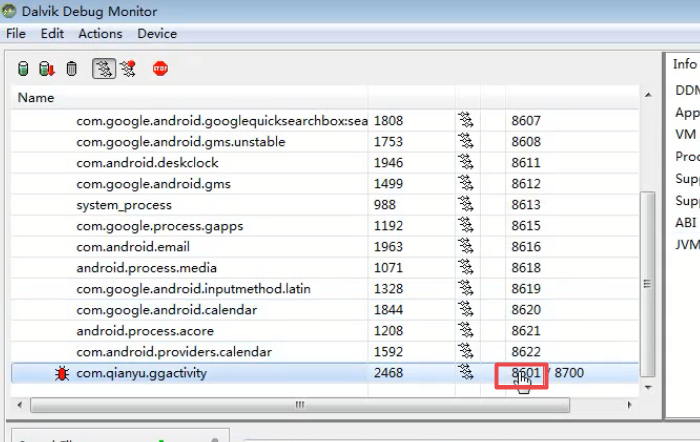The width and height of the screenshot is (700, 442).
Task: Click the horizontal scrollbar left arrow
Action: (x=19, y=405)
